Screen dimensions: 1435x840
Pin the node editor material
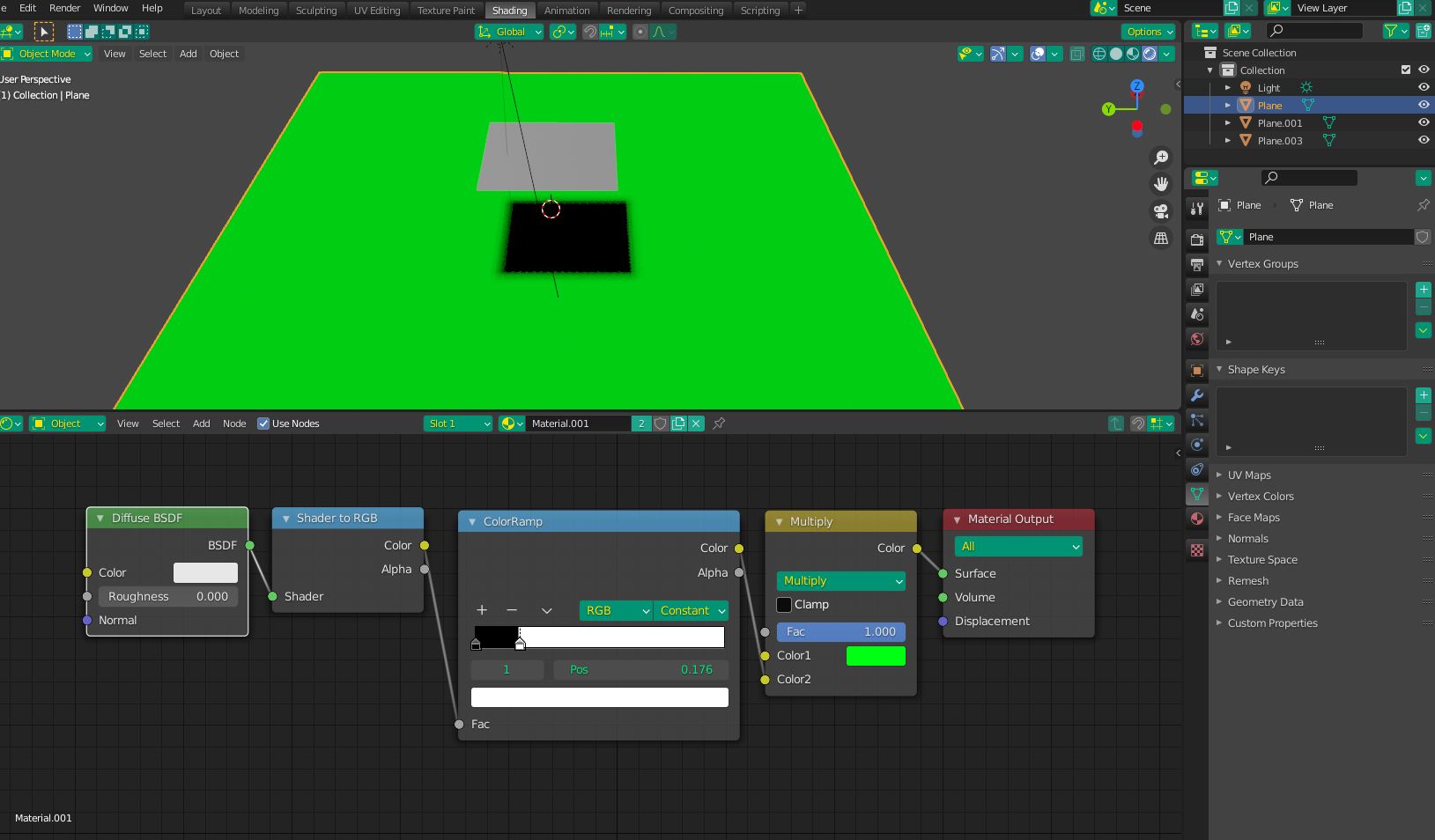pyautogui.click(x=719, y=424)
